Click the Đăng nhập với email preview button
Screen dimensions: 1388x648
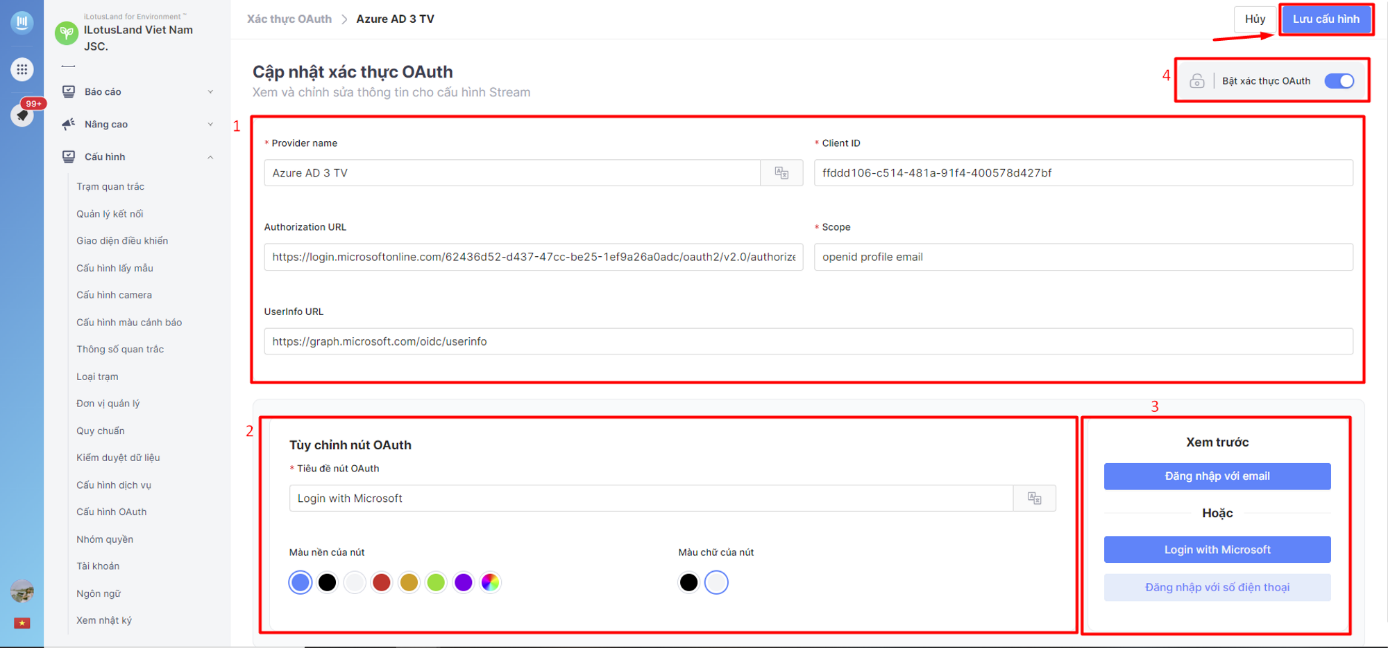(1217, 476)
